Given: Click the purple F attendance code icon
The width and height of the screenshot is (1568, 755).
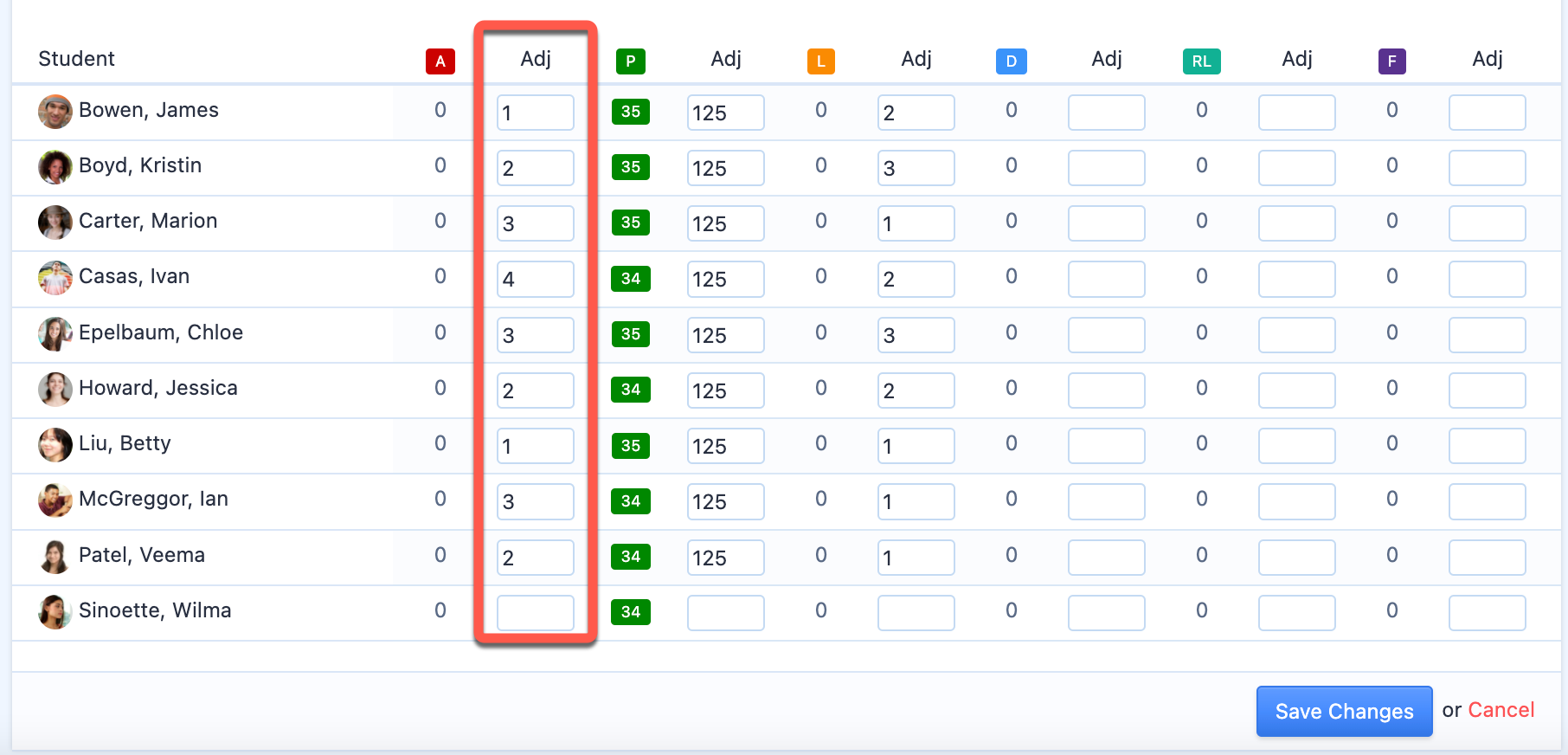Looking at the screenshot, I should coord(1391,61).
